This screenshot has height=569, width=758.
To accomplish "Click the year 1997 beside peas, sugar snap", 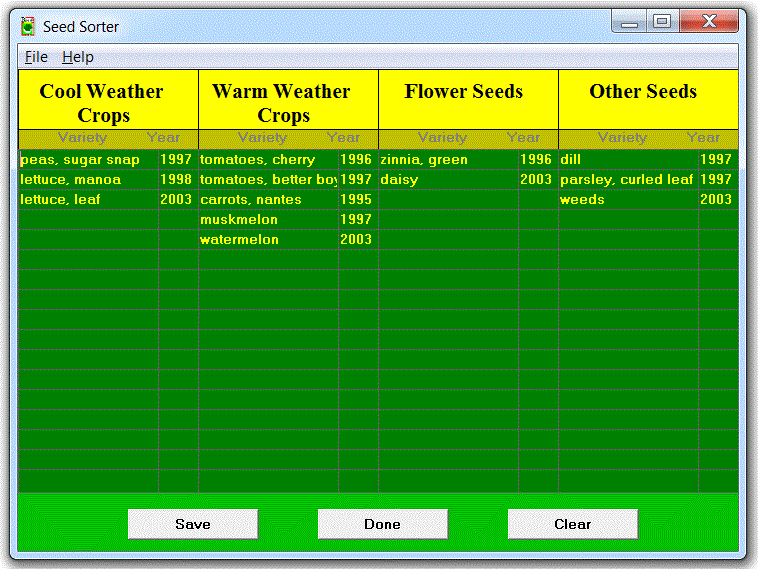I will point(178,160).
